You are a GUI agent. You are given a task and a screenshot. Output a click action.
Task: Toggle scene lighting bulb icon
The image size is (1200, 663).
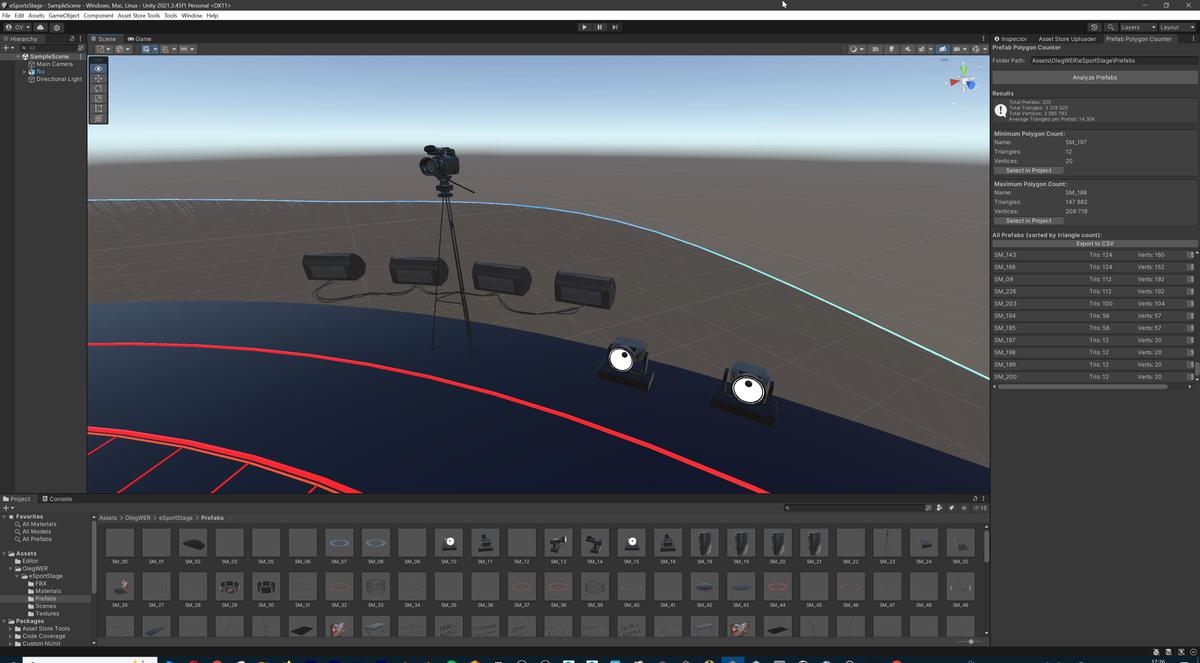(x=892, y=48)
